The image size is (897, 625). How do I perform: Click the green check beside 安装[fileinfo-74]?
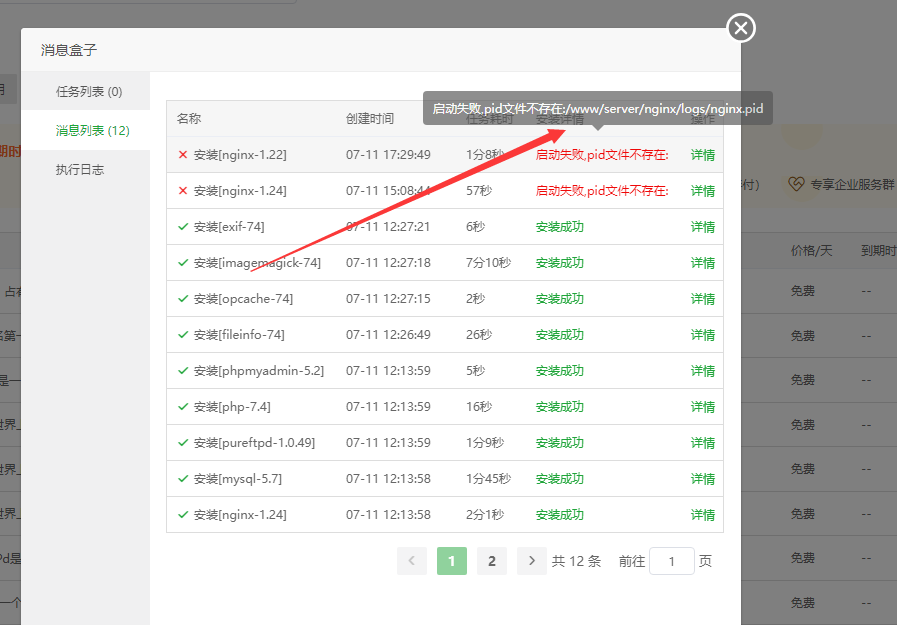183,335
